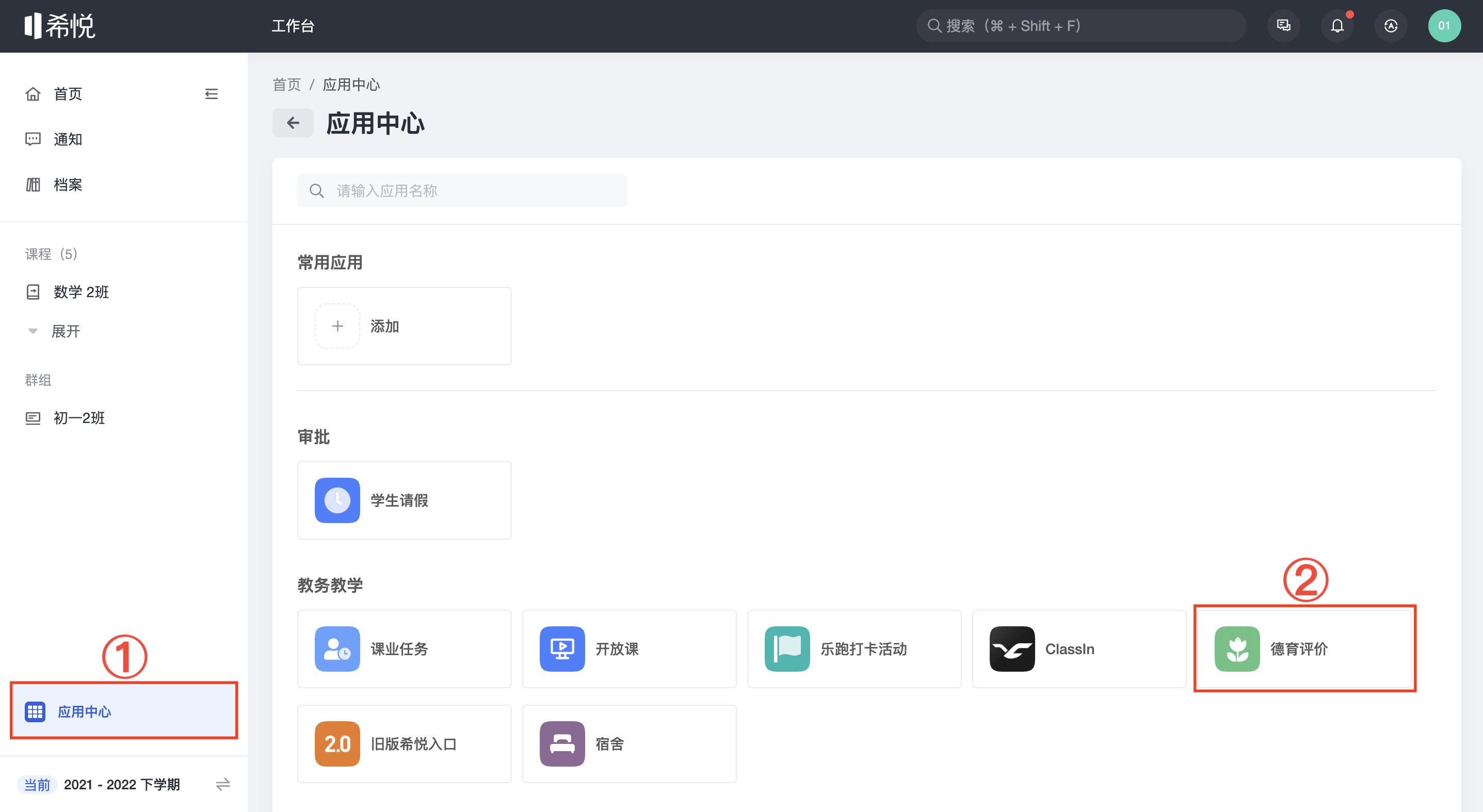Expand the course list with 展开
The width and height of the screenshot is (1483, 812).
66,332
